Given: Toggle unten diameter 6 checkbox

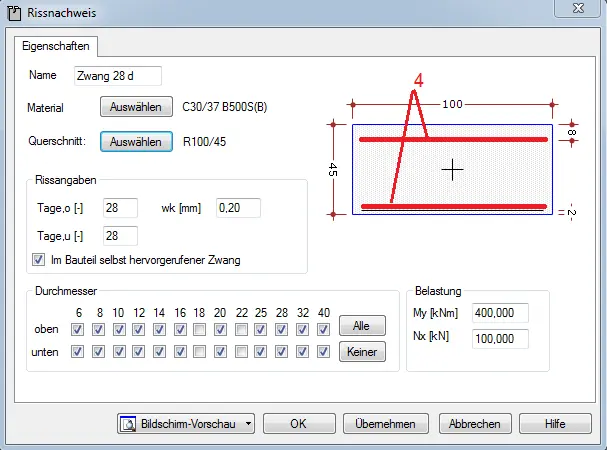Looking at the screenshot, I should pyautogui.click(x=77, y=352).
